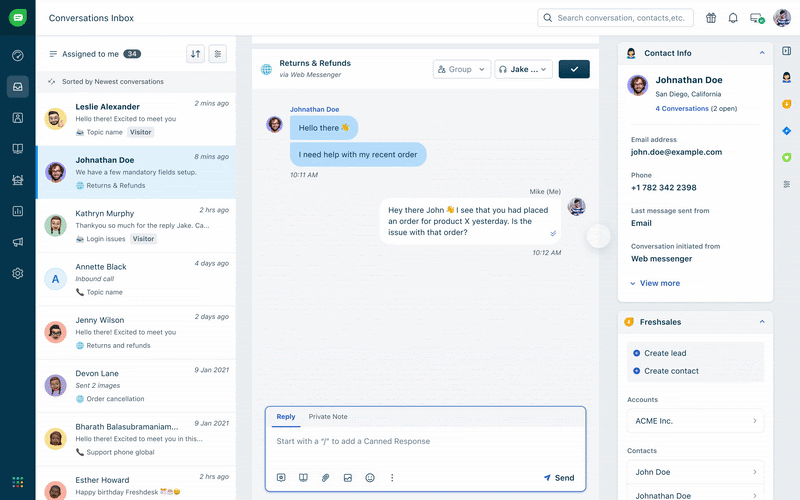Click the FAQ book icon in reply toolbar
800x500 pixels.
tap(303, 478)
